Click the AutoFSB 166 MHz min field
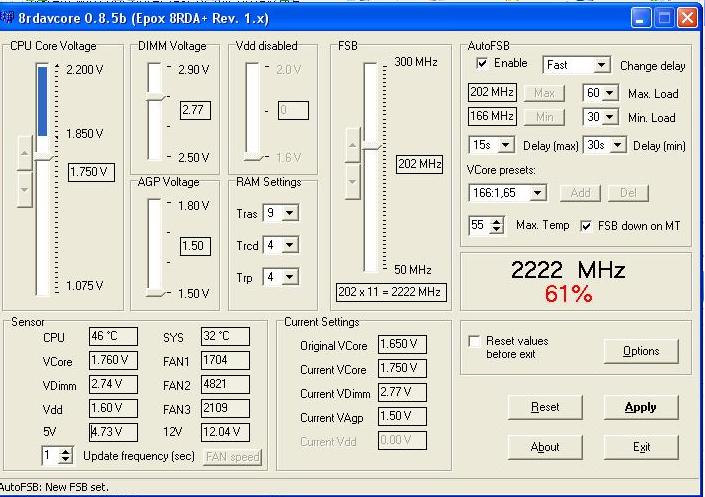705x497 pixels. [x=492, y=116]
